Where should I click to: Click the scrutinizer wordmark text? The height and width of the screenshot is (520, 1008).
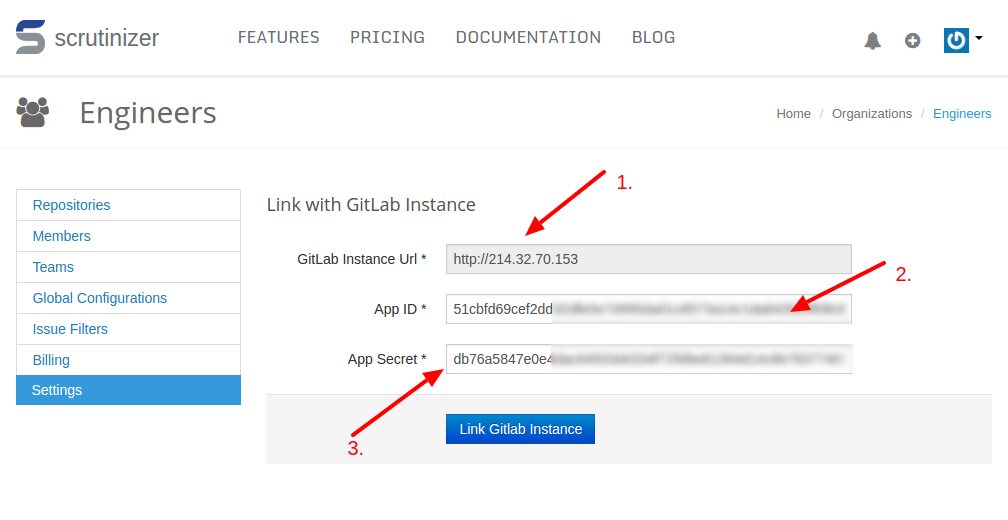coord(107,38)
